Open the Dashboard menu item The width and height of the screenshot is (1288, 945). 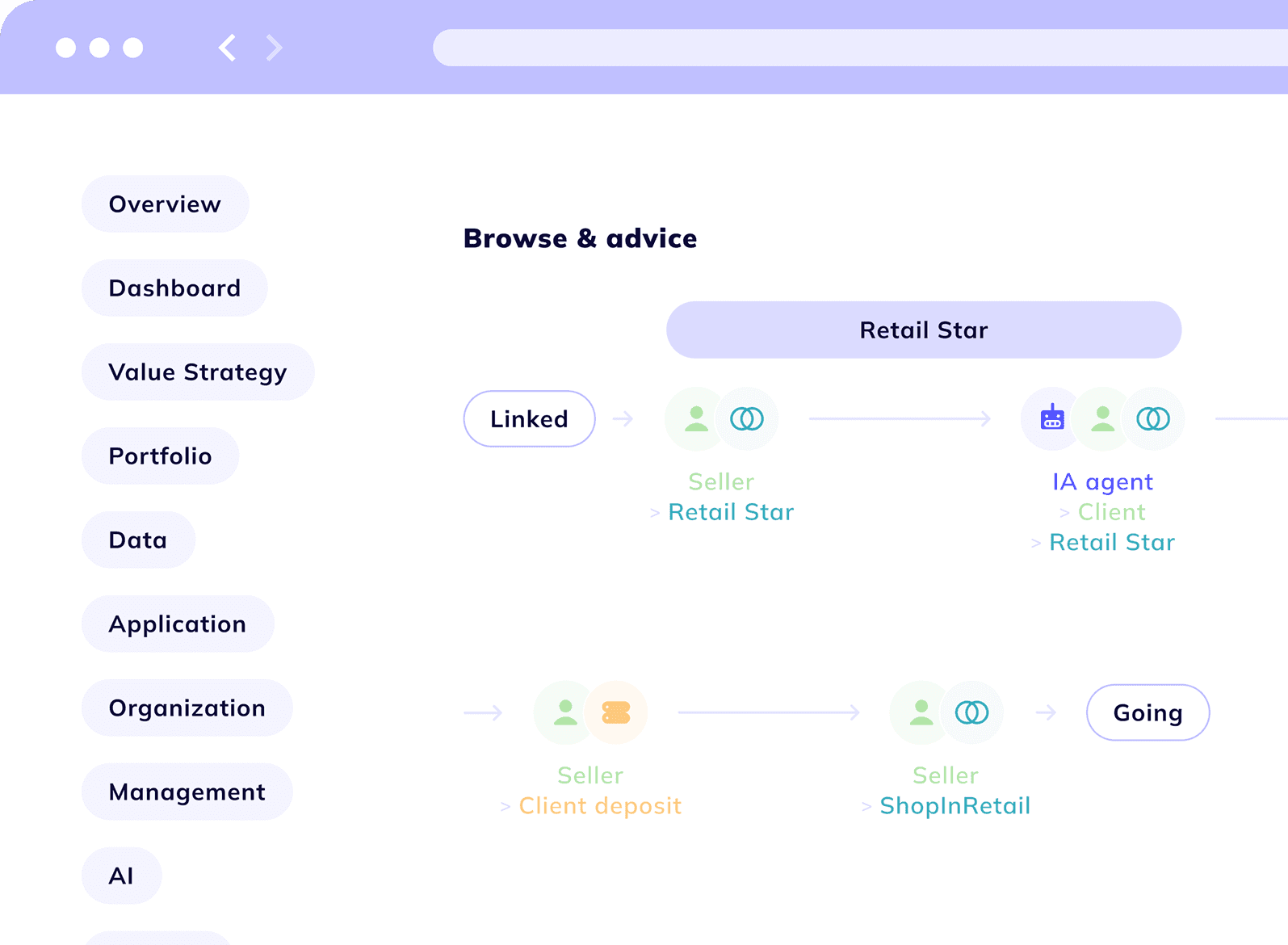coord(174,288)
